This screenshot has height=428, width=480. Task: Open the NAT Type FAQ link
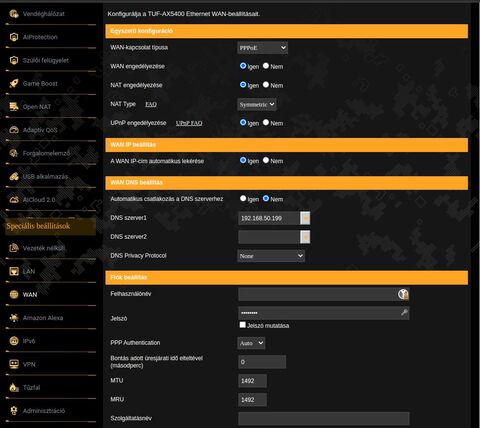151,104
